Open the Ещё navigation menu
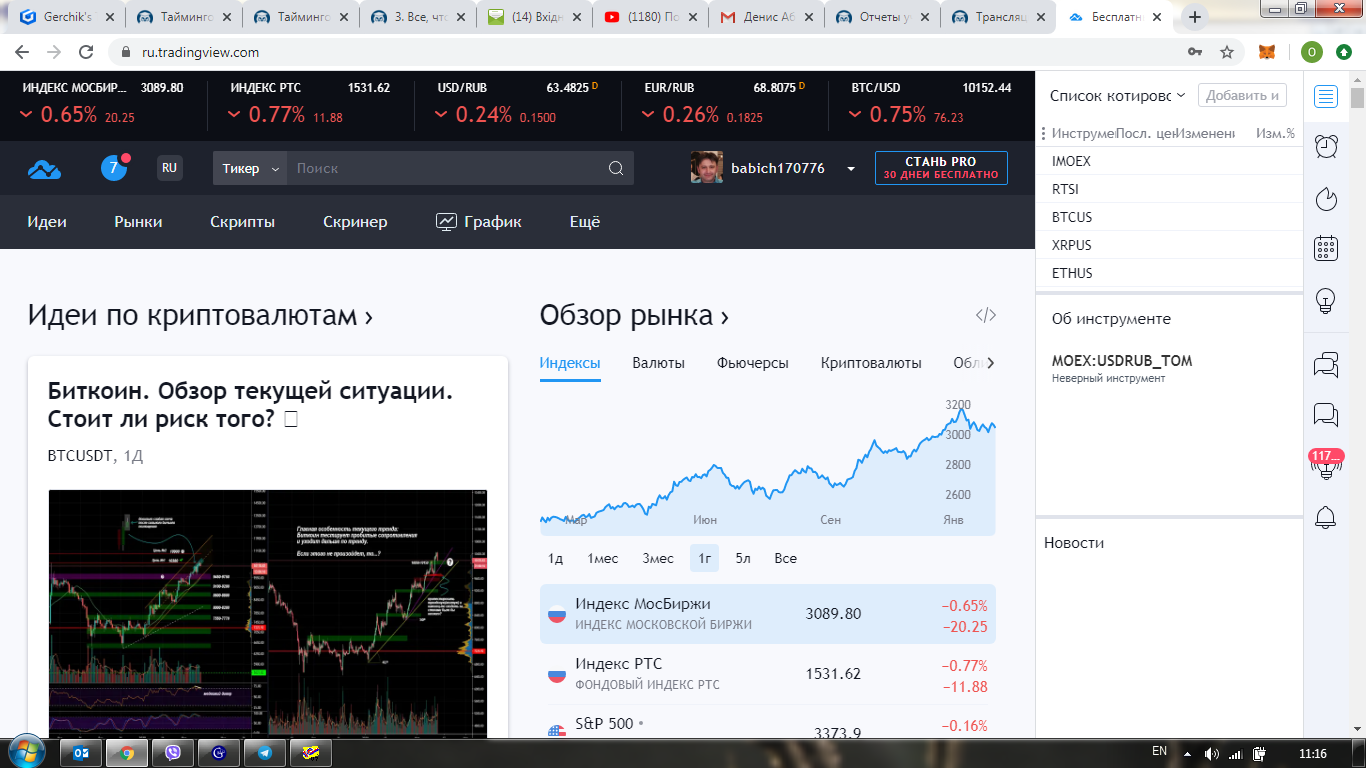The height and width of the screenshot is (768, 1366). tap(585, 222)
